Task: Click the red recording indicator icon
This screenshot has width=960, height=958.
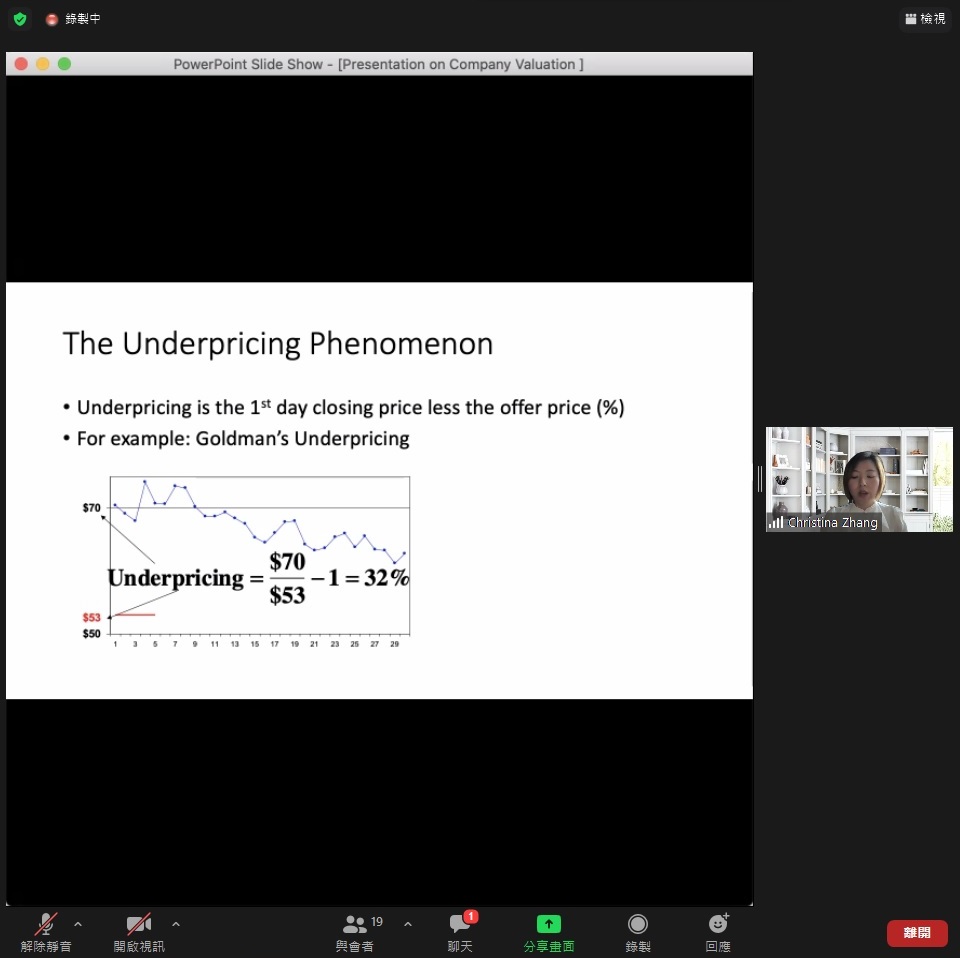Action: tap(52, 19)
